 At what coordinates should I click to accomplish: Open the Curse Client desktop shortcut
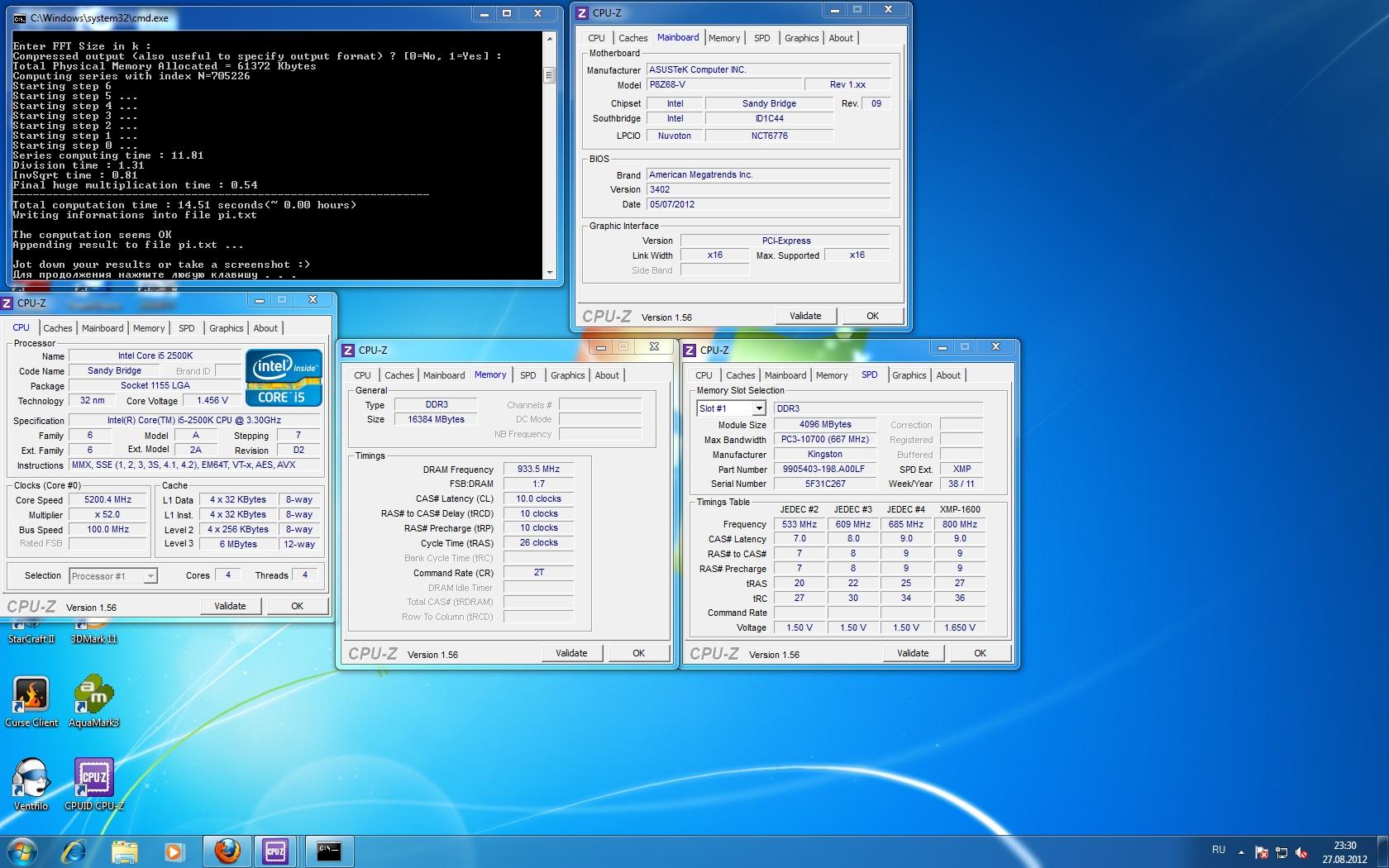tap(31, 701)
